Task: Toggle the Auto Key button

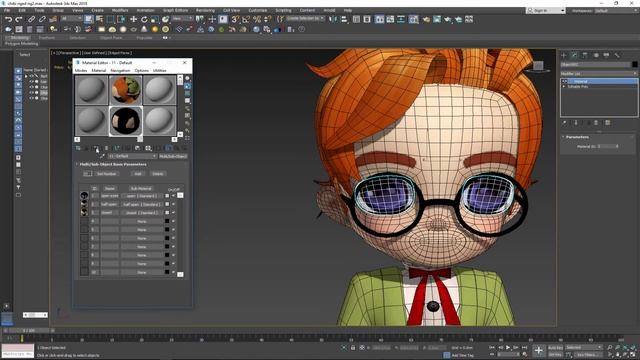Action: point(555,347)
